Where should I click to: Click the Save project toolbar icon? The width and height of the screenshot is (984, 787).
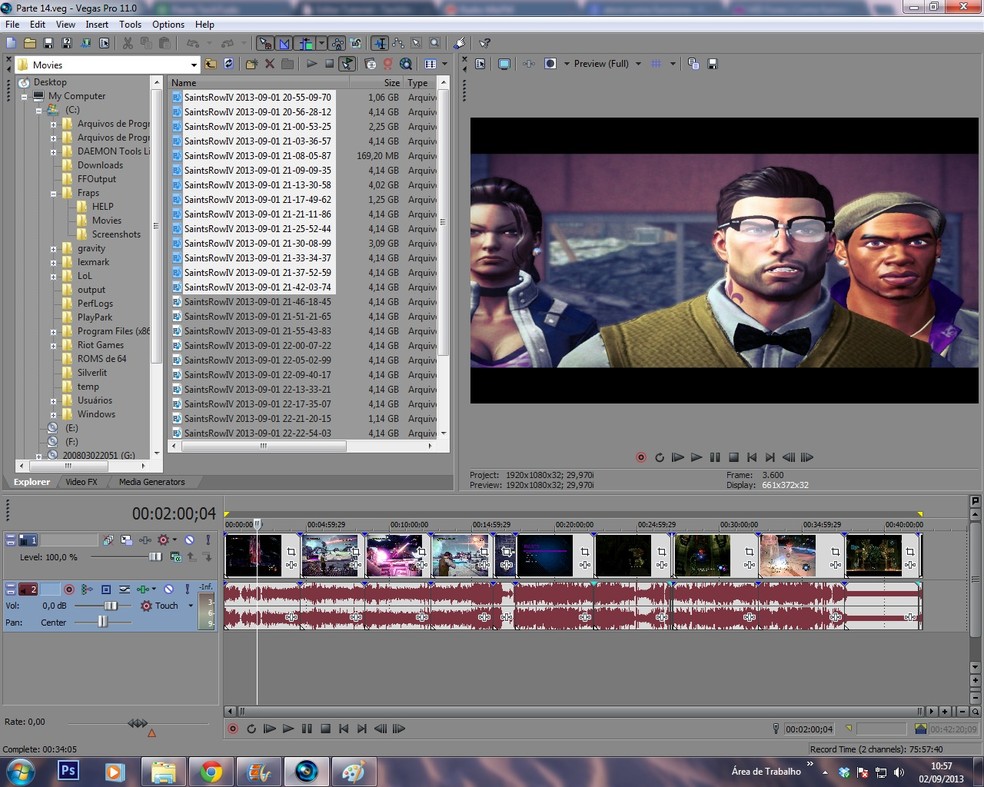(x=48, y=43)
